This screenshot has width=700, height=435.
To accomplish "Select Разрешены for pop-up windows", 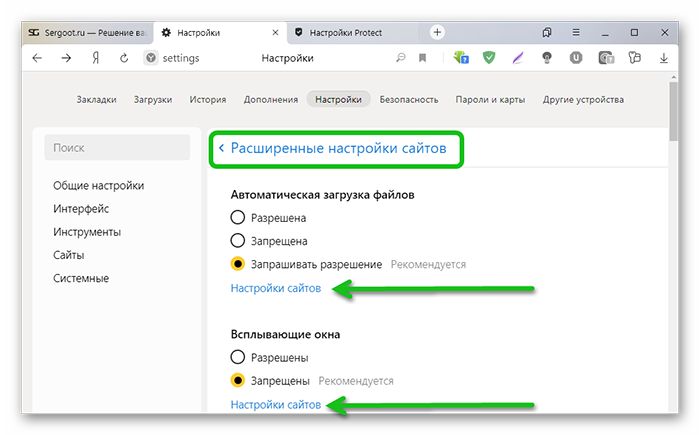I will [238, 357].
